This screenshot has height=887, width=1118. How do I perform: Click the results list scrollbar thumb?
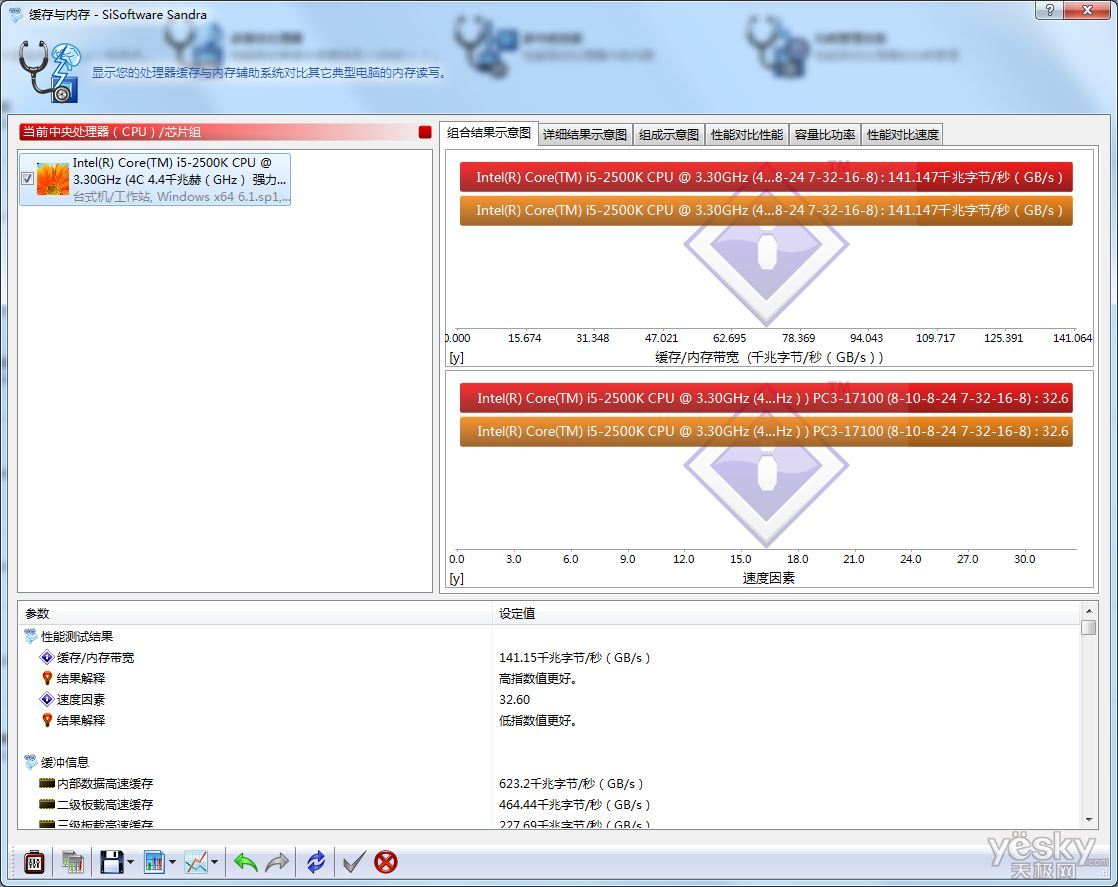1088,627
